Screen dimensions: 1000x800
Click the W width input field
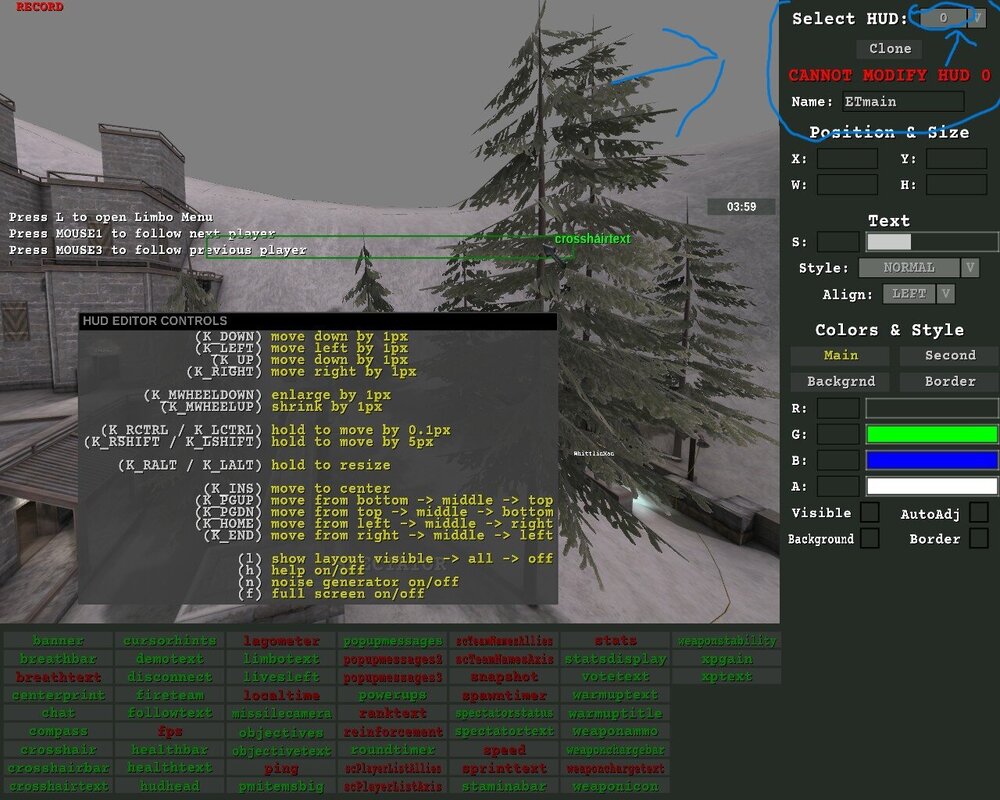coord(847,185)
